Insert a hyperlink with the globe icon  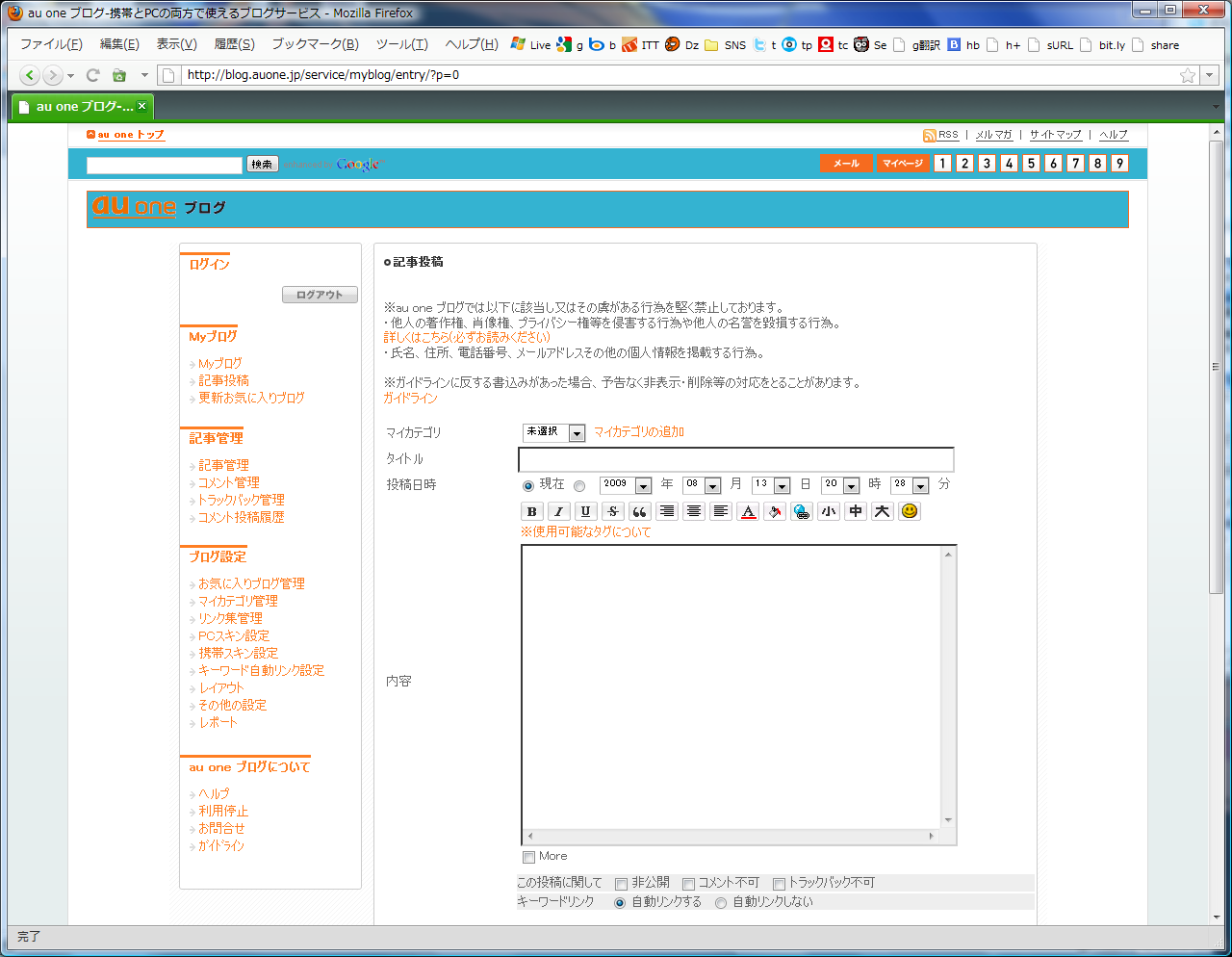[802, 511]
